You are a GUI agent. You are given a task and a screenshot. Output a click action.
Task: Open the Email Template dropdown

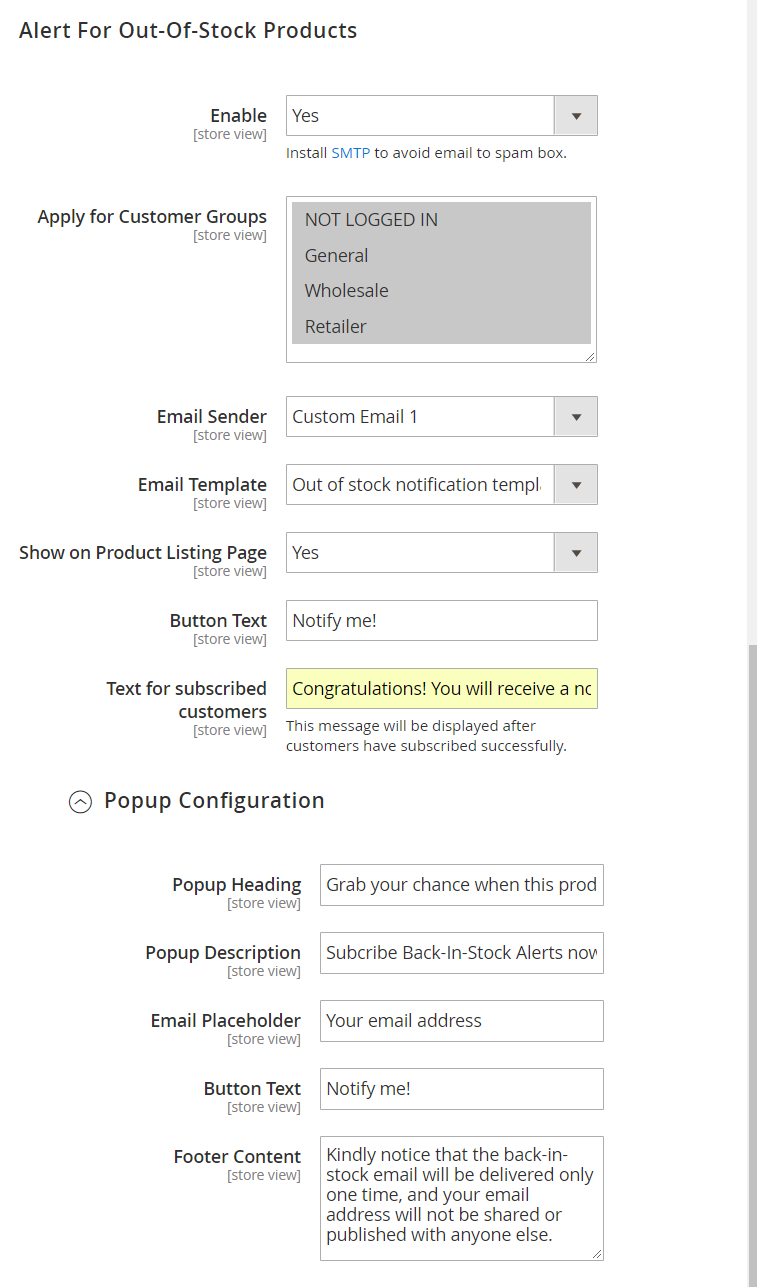point(441,485)
